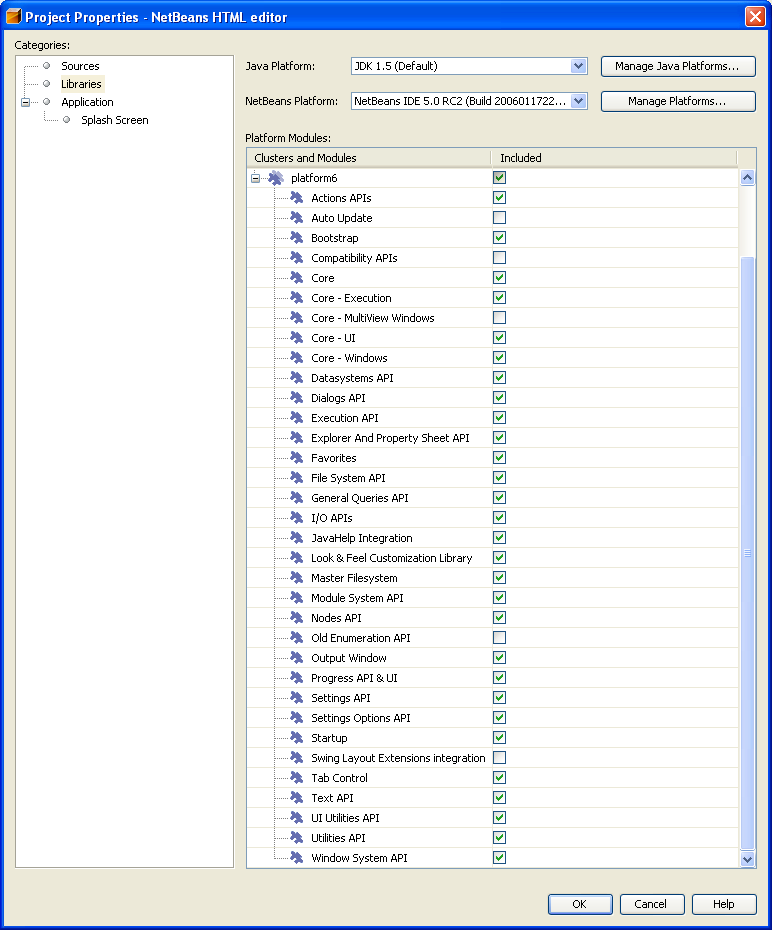Click the Startup module icon
The width and height of the screenshot is (772, 930).
[296, 738]
